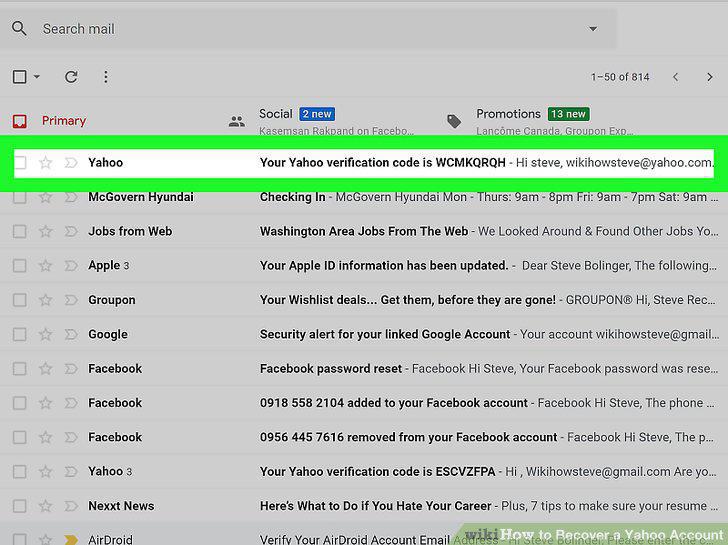Screen dimensions: 728x545
Task: Click the 2 new Social badge
Action: (x=317, y=114)
